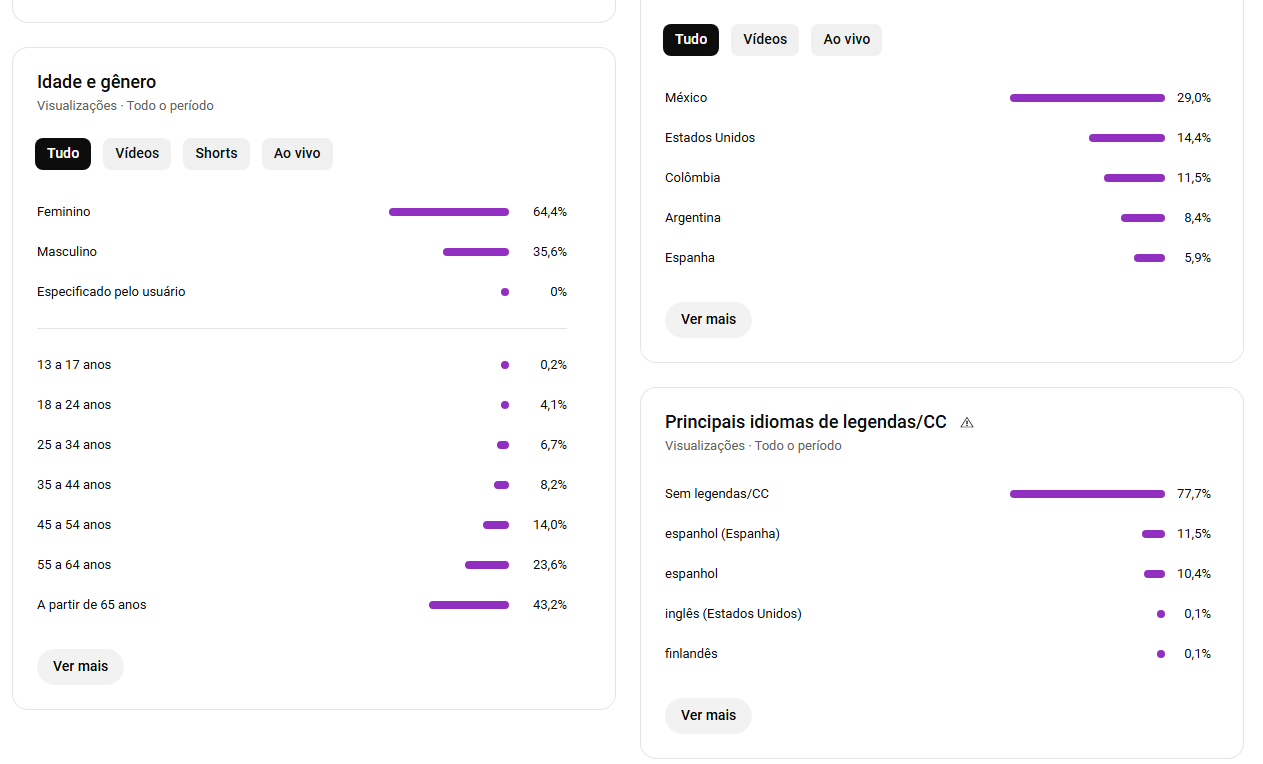1263x764 pixels.
Task: Switch to Vídeos tab in Idade e gênero
Action: 137,154
